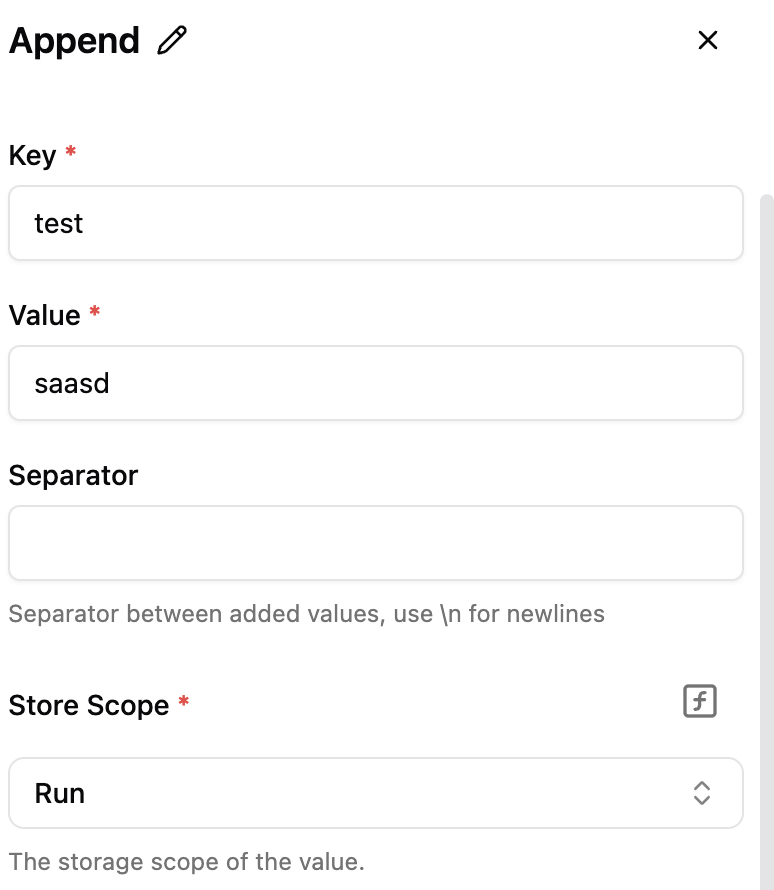Click the red asterisk beside Value
Viewport: 774px width, 890px height.
(95, 313)
